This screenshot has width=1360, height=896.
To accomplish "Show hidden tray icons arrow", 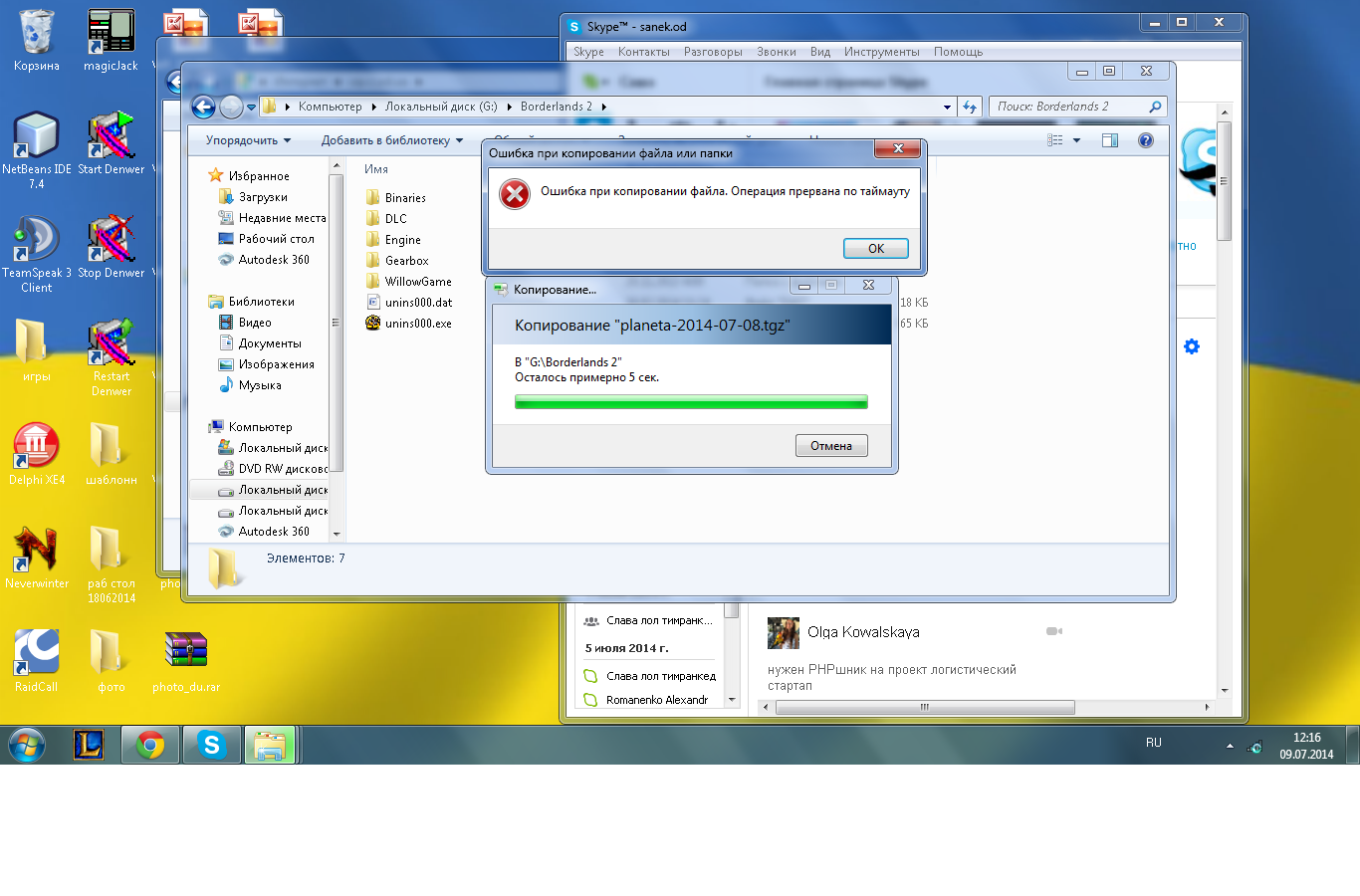I will coord(1230,747).
